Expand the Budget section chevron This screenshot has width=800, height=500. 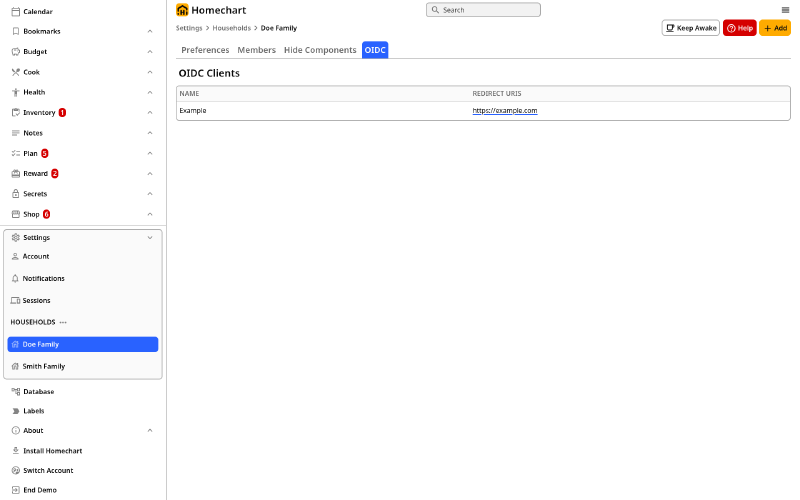150,52
